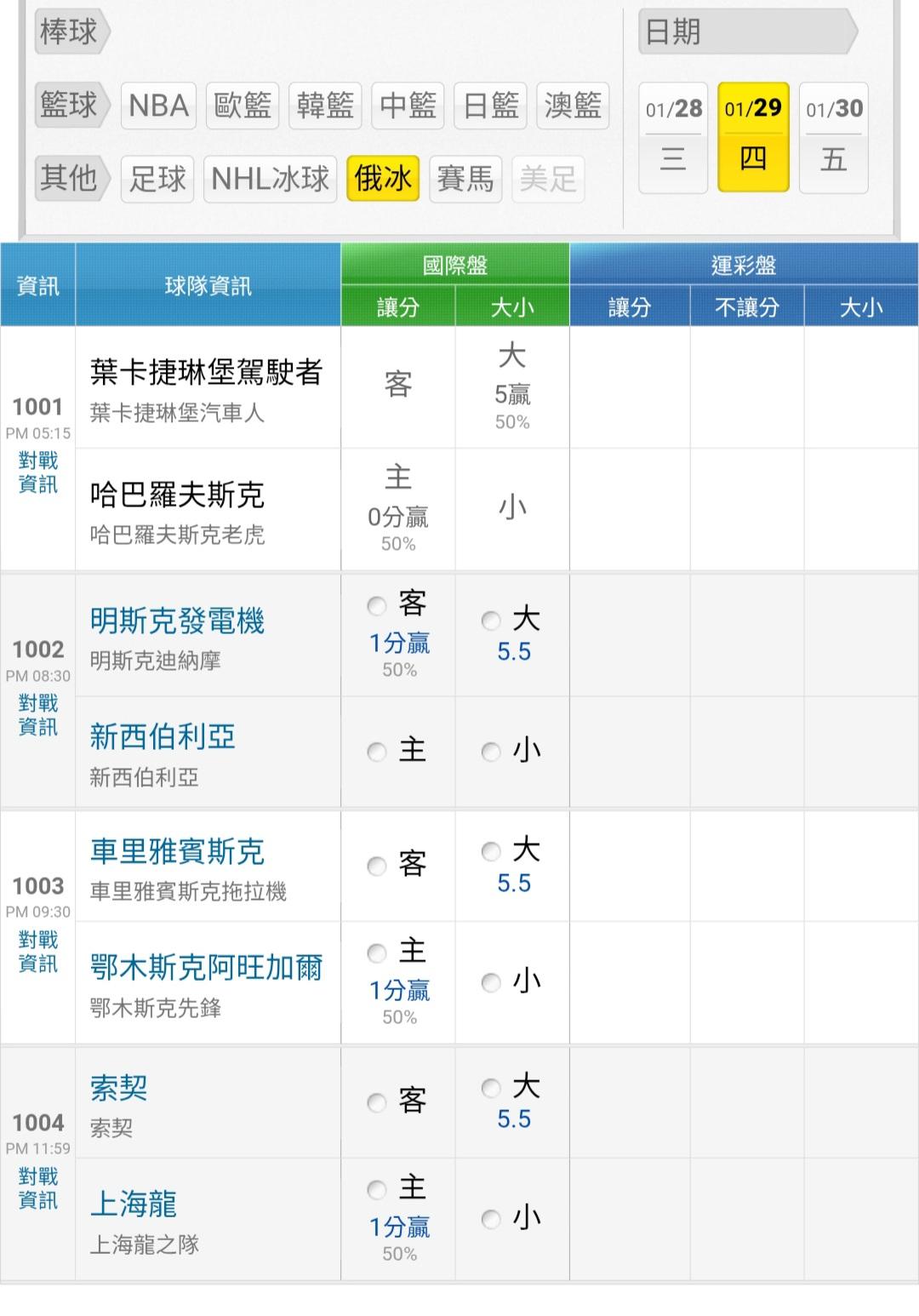The image size is (919, 1316).
Task: Open 對戰資訊 for game 1003
Action: (x=38, y=952)
